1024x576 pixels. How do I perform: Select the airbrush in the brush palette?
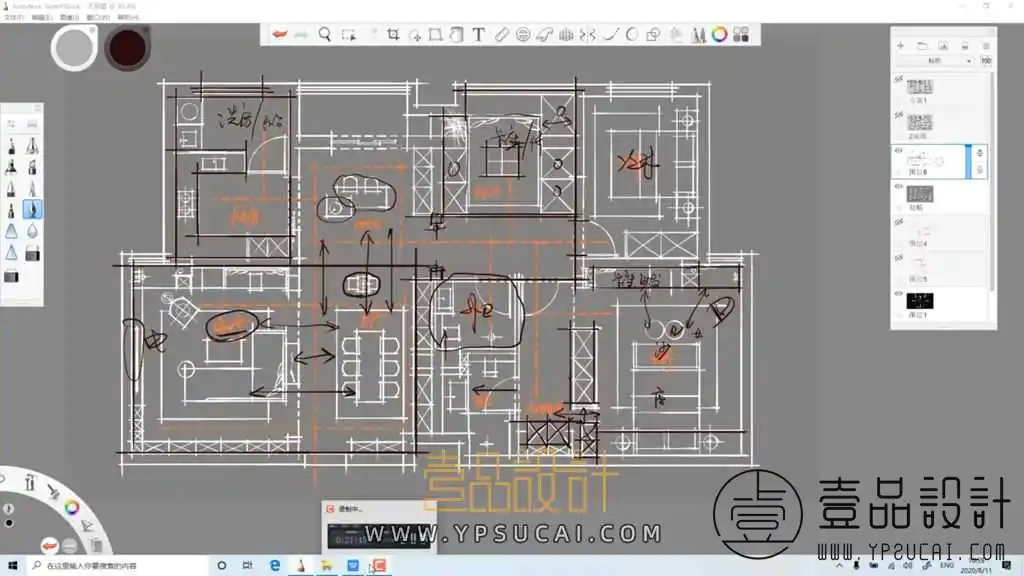pos(11,168)
